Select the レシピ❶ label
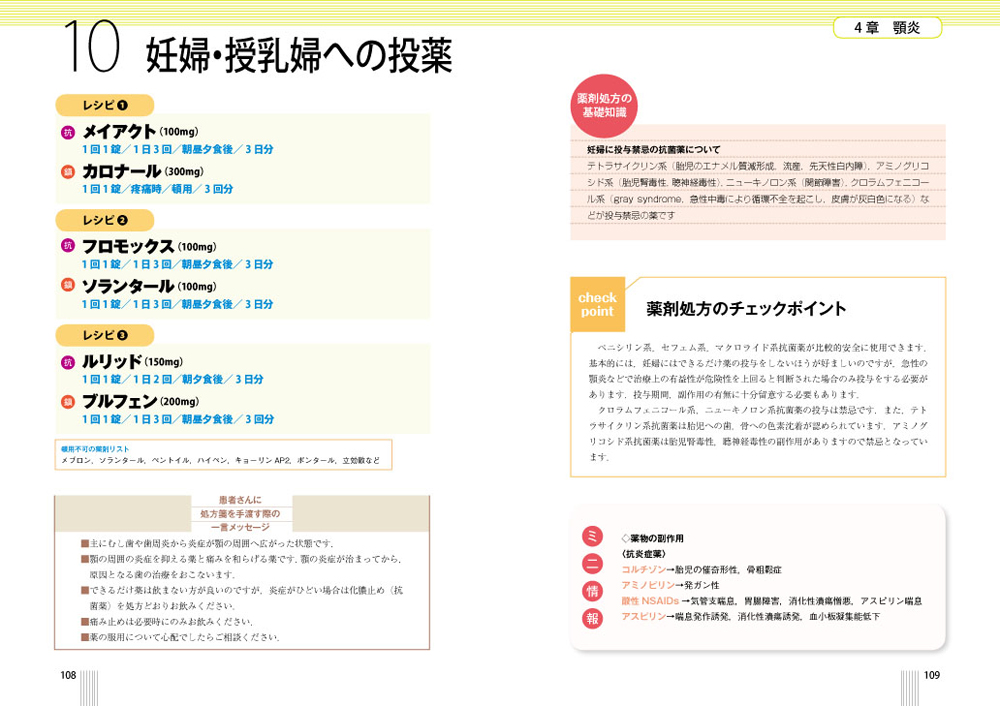Image resolution: width=1000 pixels, height=706 pixels. pyautogui.click(x=104, y=105)
